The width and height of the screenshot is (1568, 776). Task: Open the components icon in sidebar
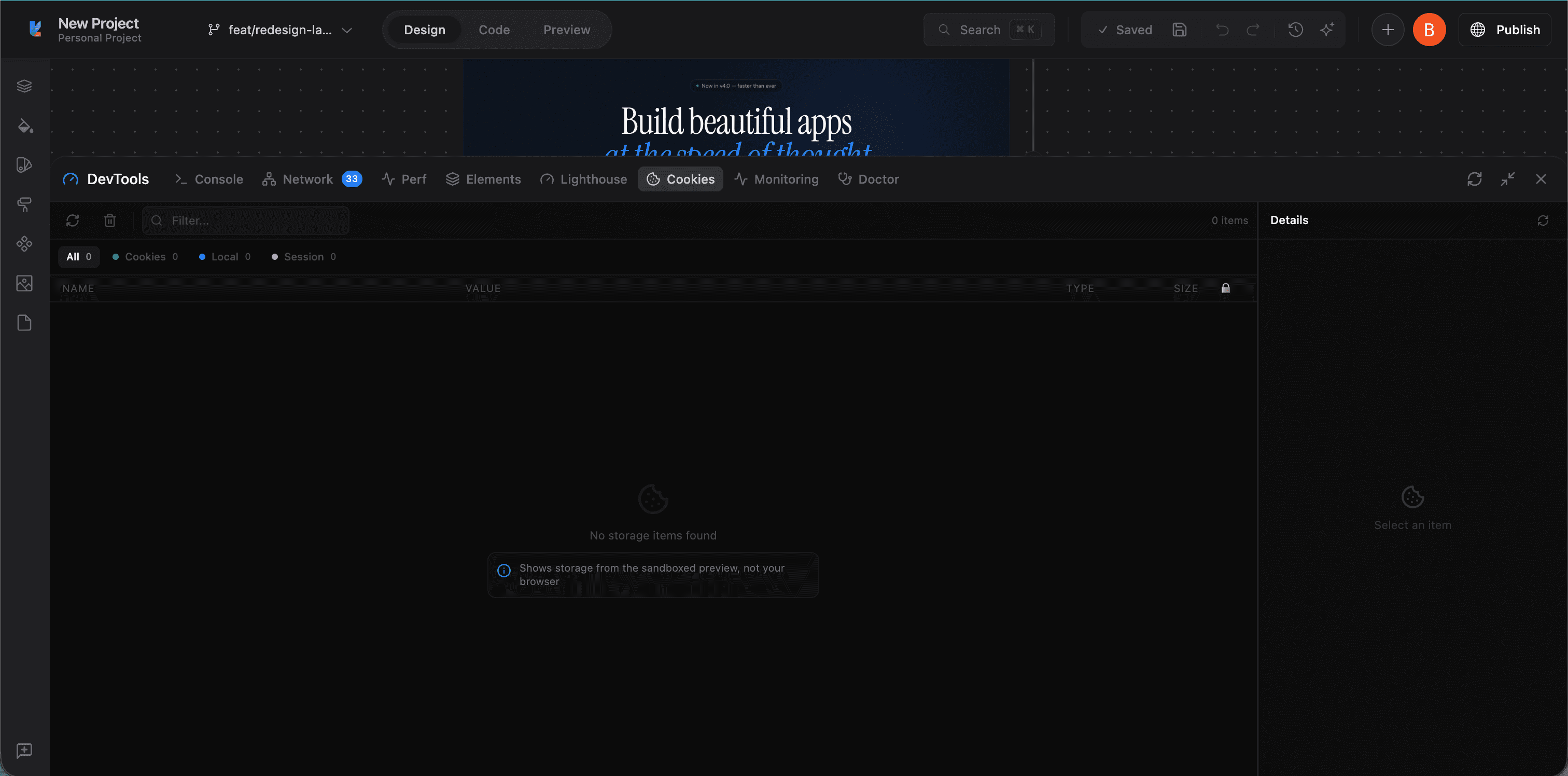coord(24,244)
